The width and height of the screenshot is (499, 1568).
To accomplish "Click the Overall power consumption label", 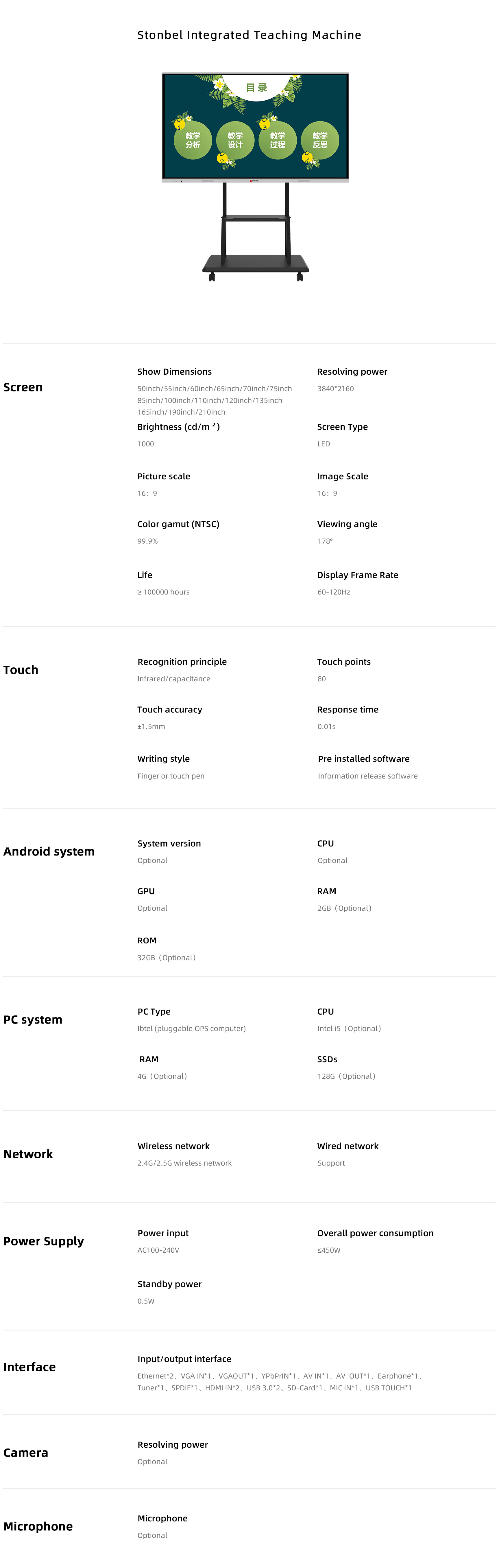I will tap(376, 1233).
